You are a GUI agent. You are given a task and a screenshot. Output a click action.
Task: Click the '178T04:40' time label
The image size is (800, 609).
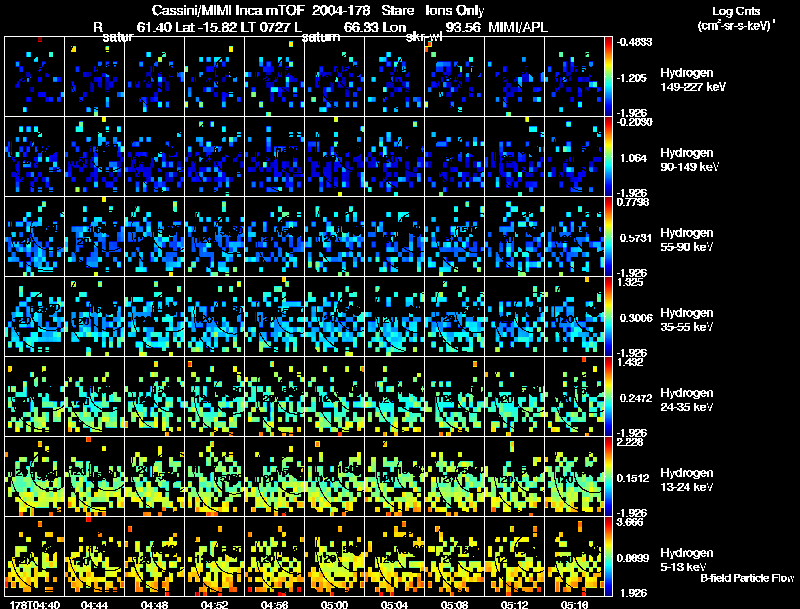pos(35,604)
